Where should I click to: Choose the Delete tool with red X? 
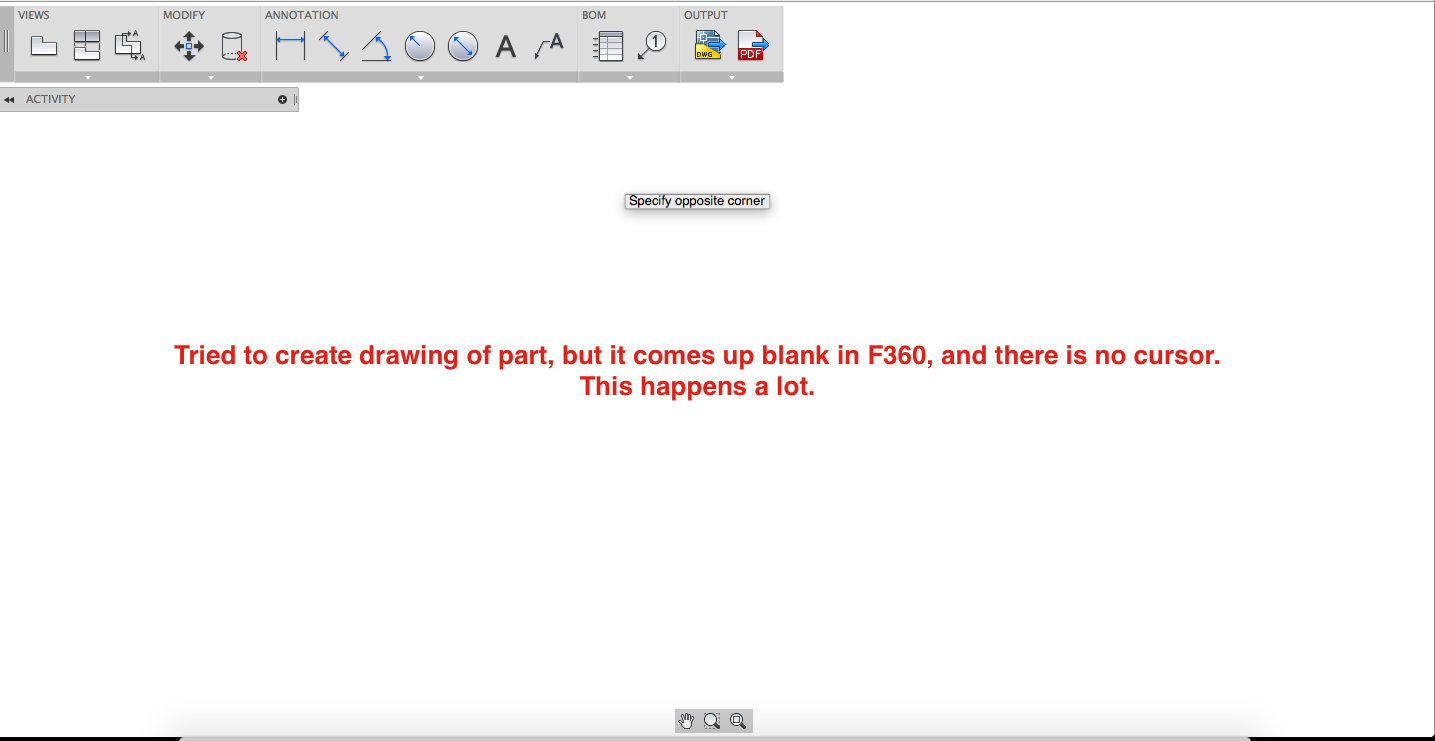pos(234,46)
